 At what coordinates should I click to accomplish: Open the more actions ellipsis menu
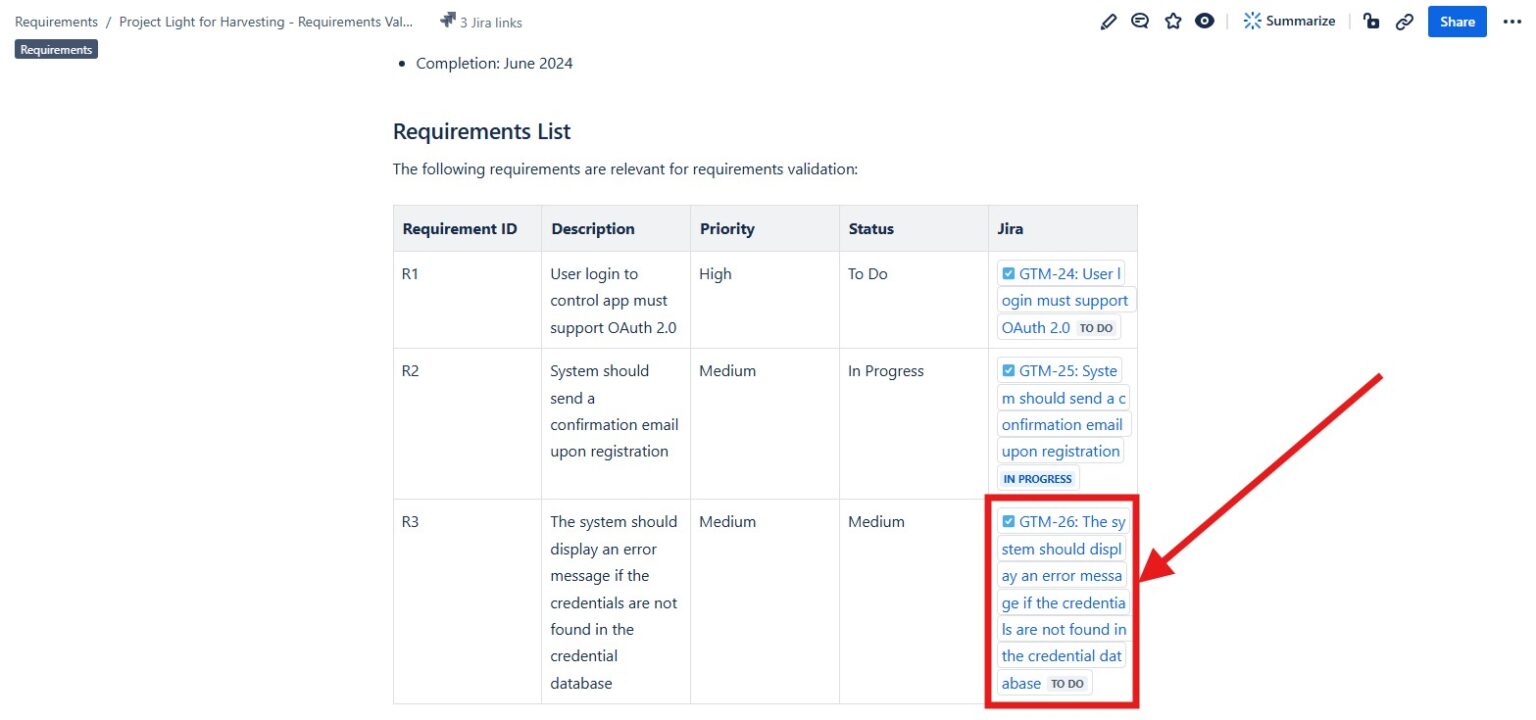pyautogui.click(x=1512, y=20)
